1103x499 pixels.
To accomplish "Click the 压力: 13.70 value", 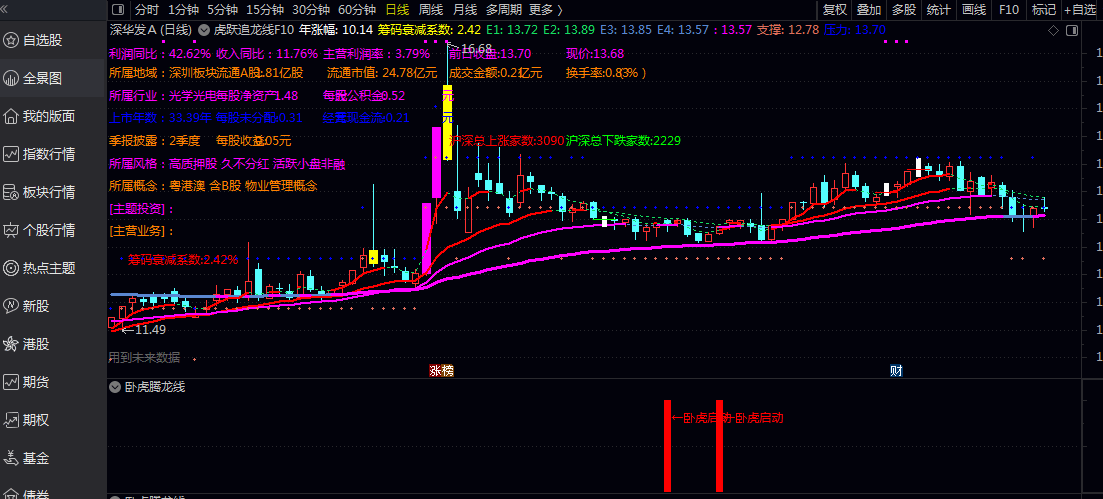I will [855, 30].
